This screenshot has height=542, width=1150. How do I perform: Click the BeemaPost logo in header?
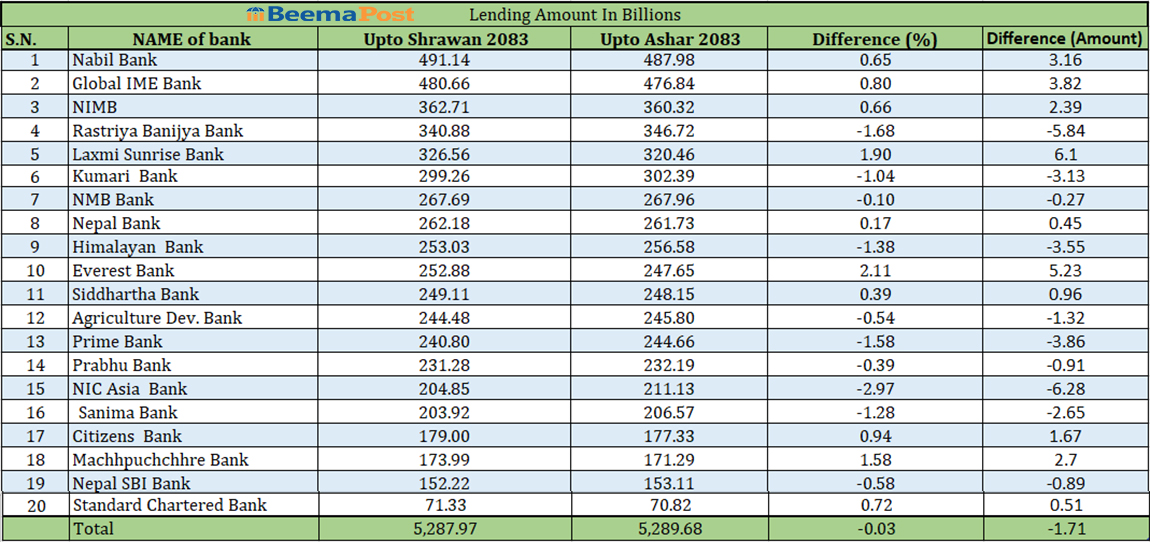pyautogui.click(x=331, y=14)
